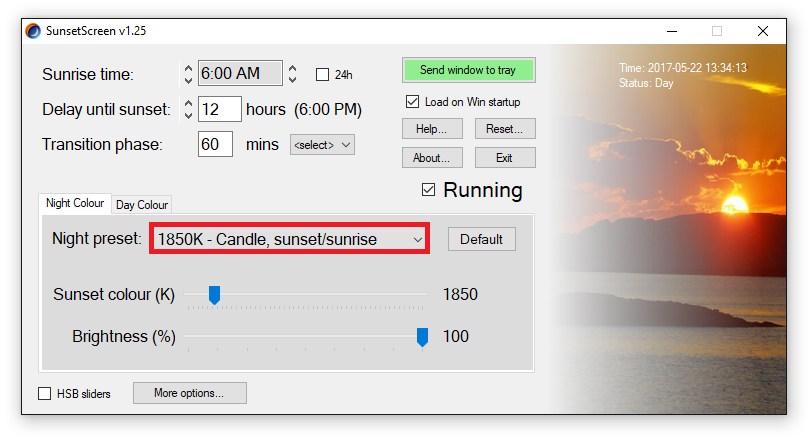Decrease delay until sunset hours stepper
The height and width of the screenshot is (438, 809).
click(188, 115)
